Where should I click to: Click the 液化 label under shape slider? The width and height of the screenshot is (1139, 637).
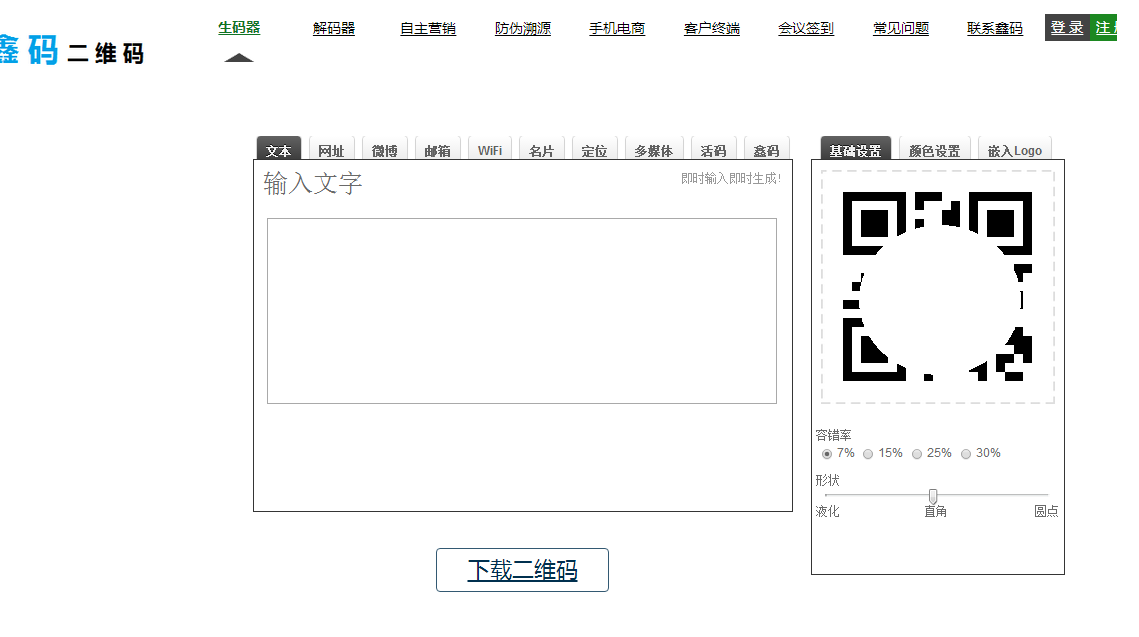[x=827, y=511]
